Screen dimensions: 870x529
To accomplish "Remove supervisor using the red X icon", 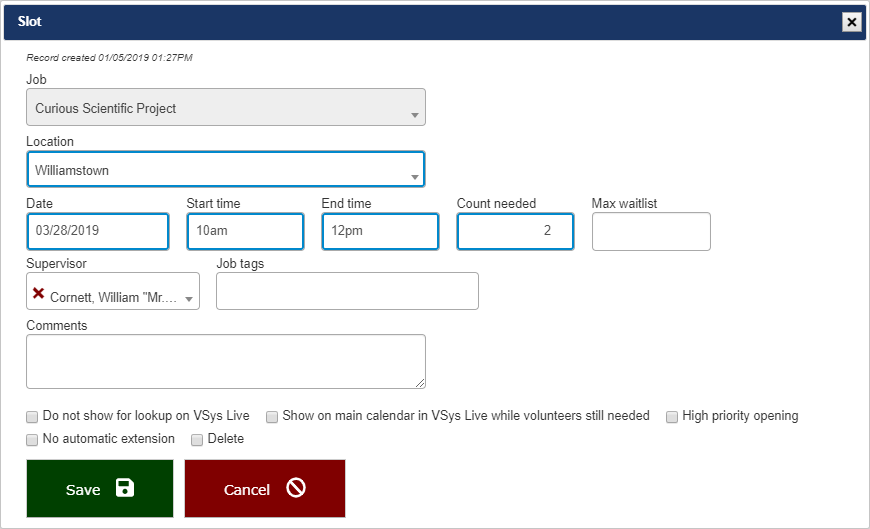I will [39, 293].
